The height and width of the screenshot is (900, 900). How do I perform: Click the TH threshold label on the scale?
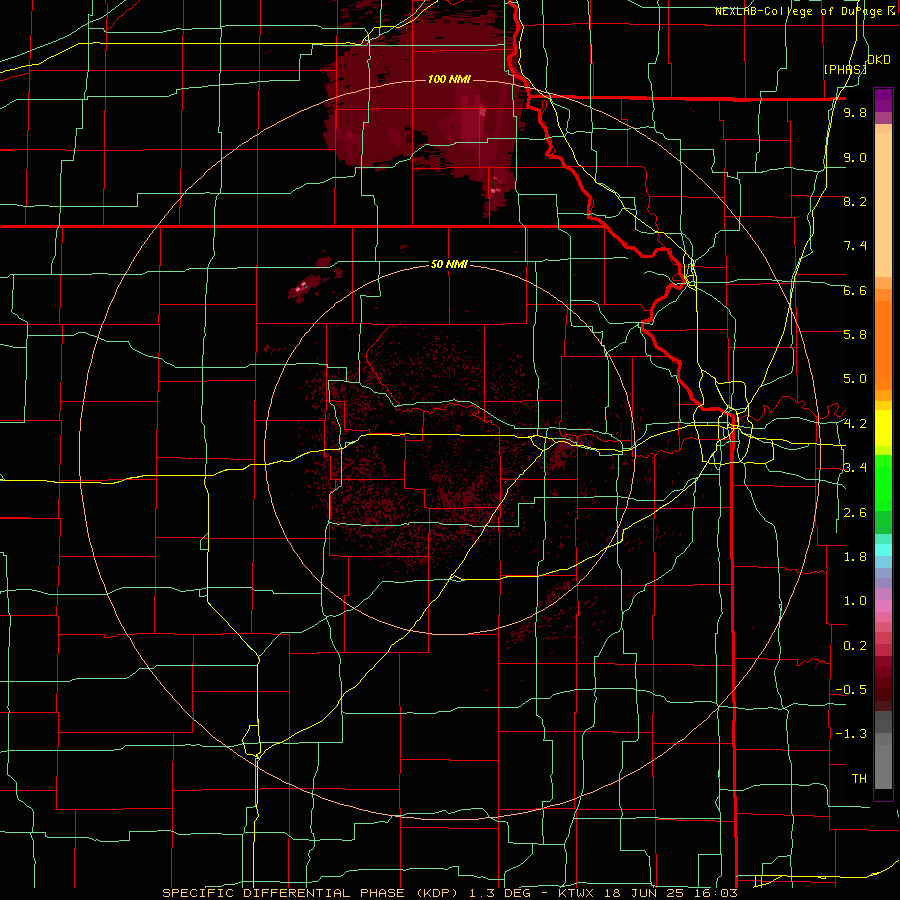coord(859,779)
